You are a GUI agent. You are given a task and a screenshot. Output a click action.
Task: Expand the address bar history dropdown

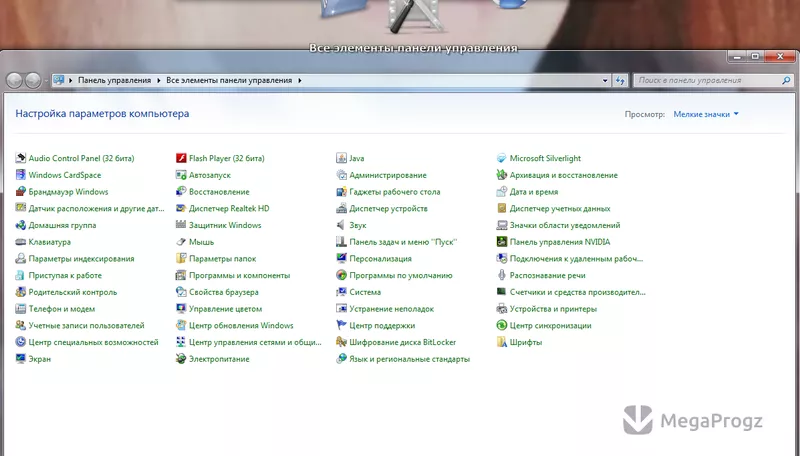coord(605,80)
